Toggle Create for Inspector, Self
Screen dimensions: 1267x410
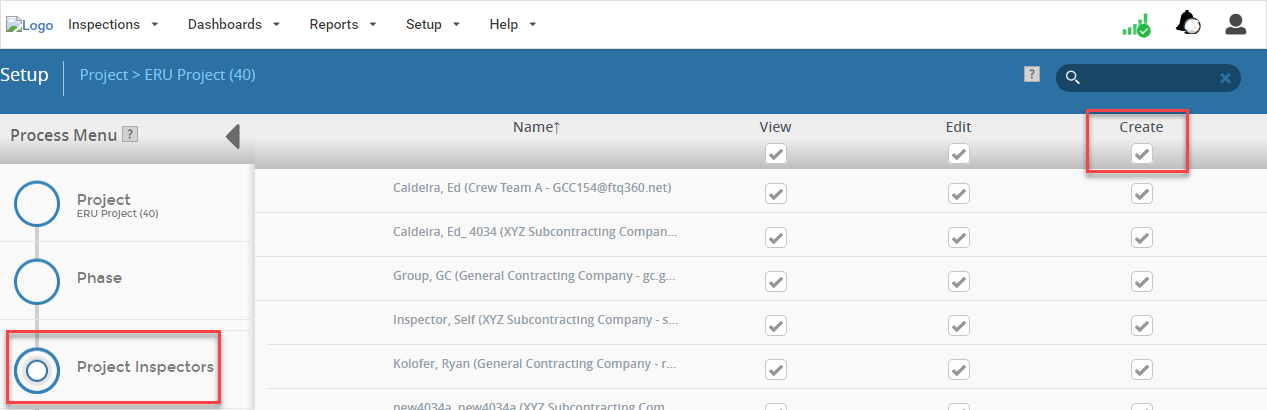(x=1142, y=326)
